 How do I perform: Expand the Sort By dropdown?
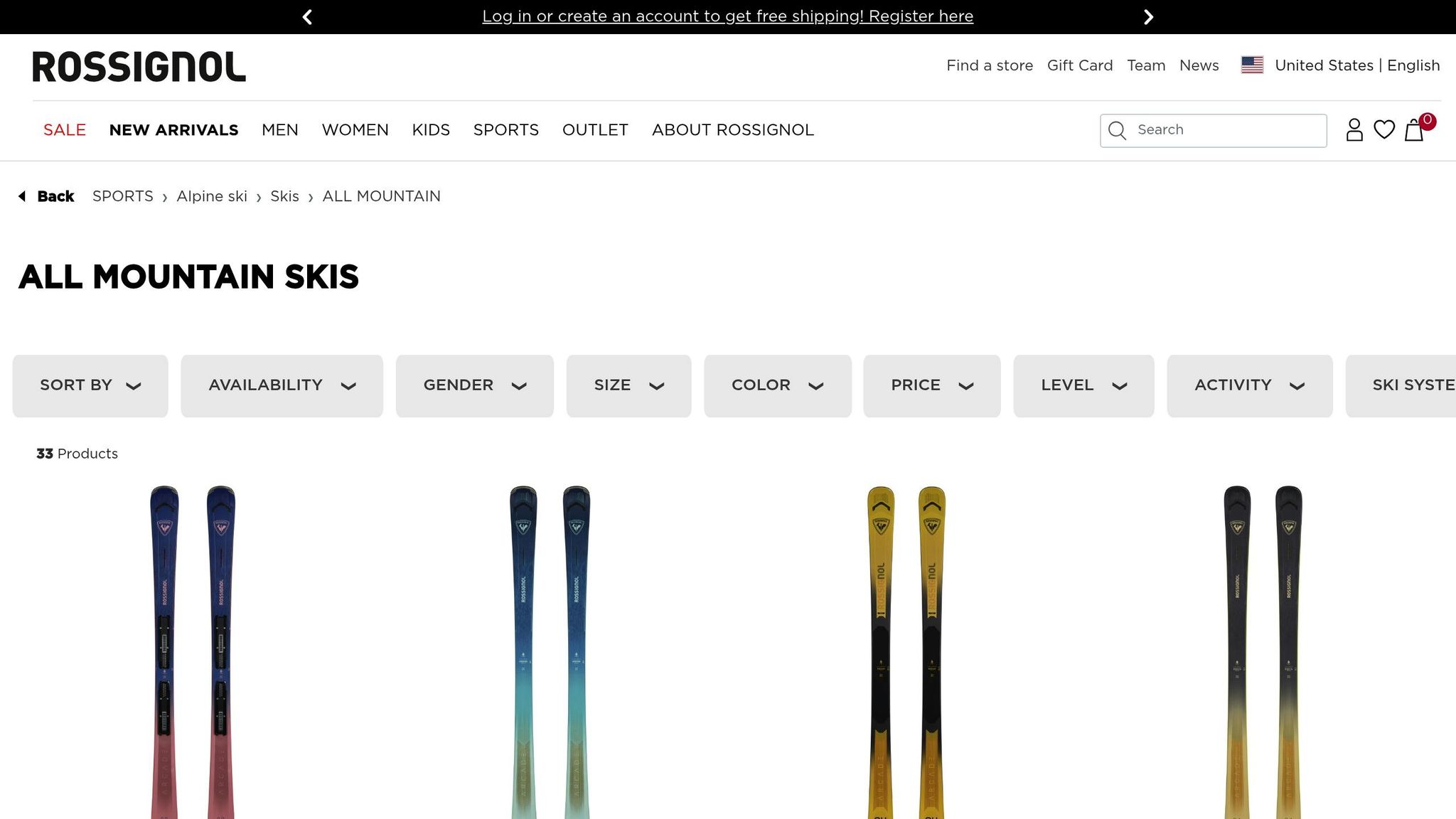[x=90, y=386]
